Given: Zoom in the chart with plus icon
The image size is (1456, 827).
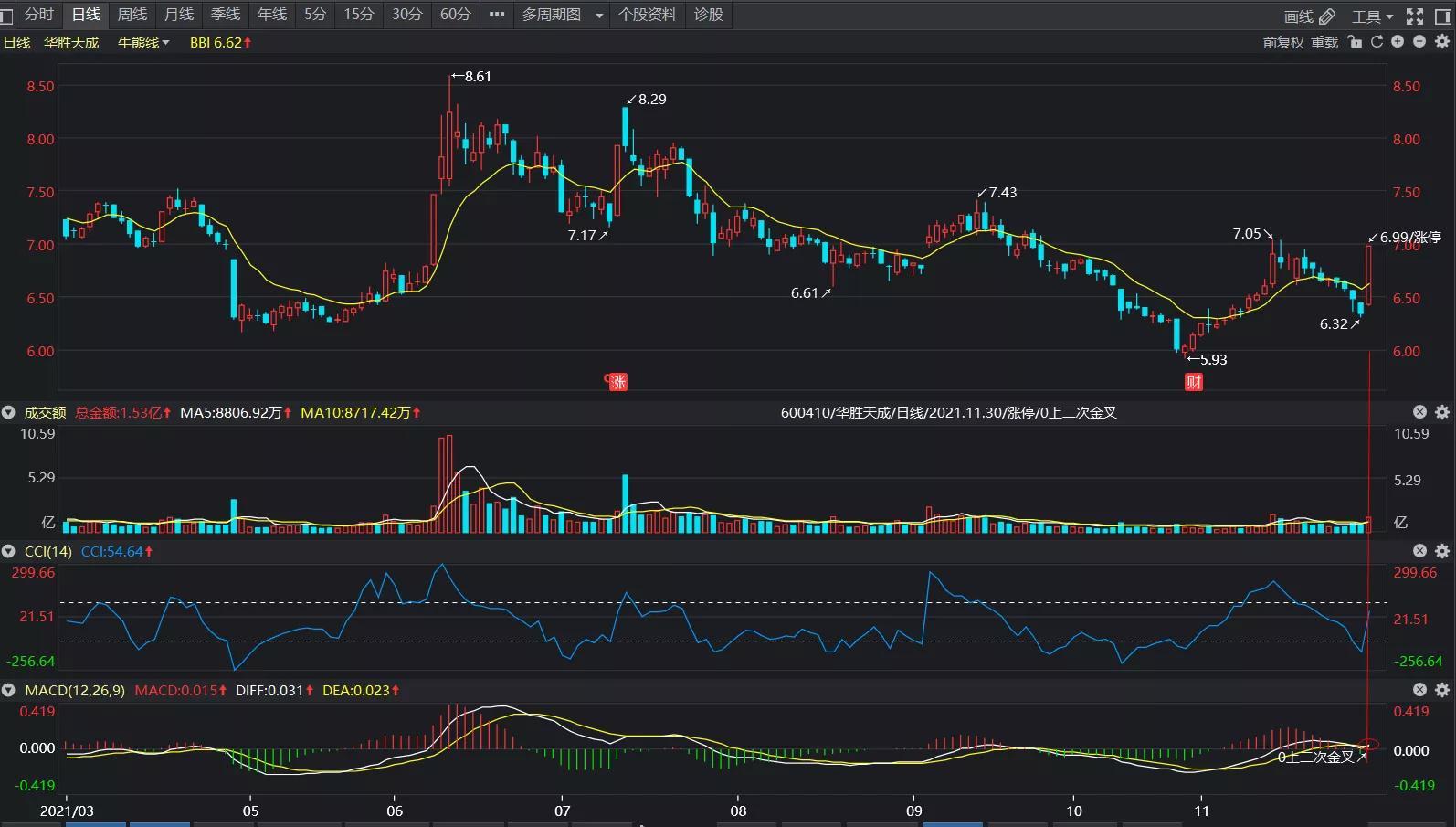Looking at the screenshot, I should pos(1398,42).
